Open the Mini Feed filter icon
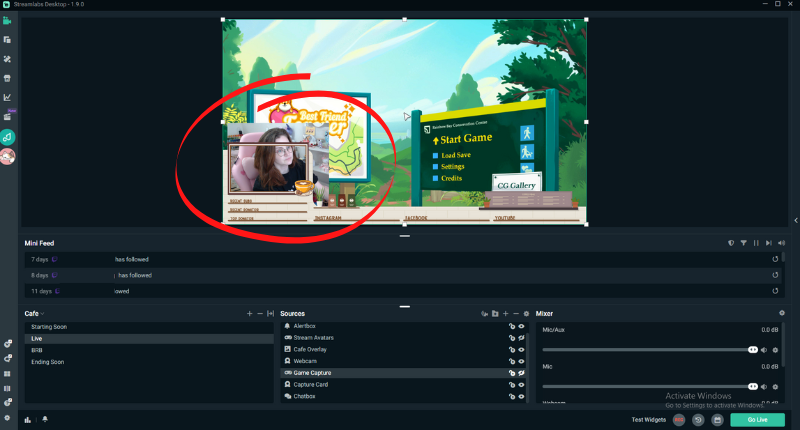This screenshot has height=430, width=800. pos(743,243)
